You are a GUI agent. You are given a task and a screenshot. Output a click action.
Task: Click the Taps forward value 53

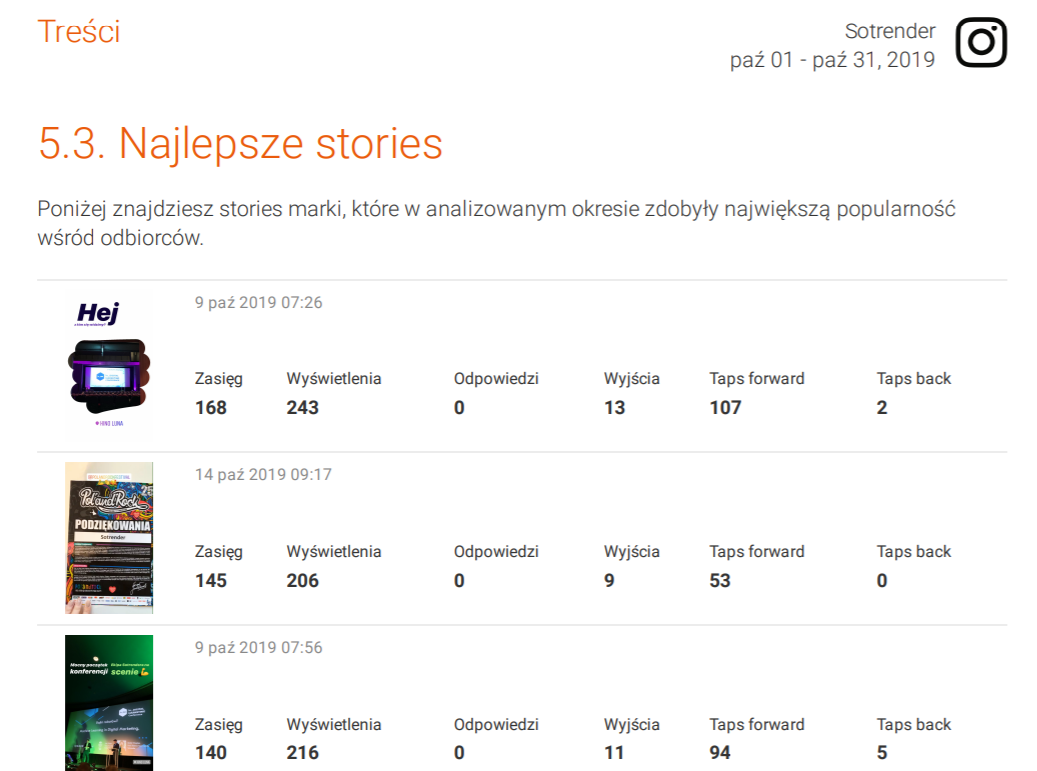coord(720,580)
